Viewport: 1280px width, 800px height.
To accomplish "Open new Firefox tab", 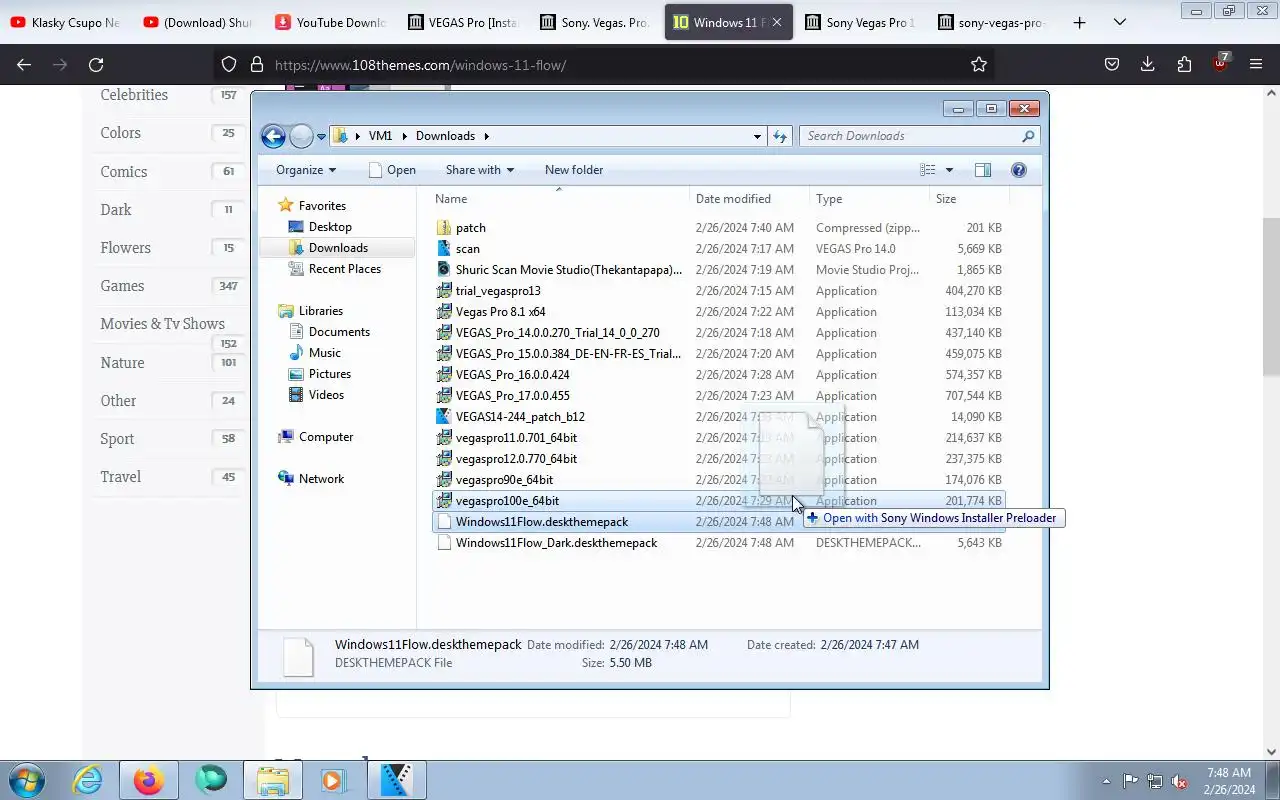I will (1079, 22).
